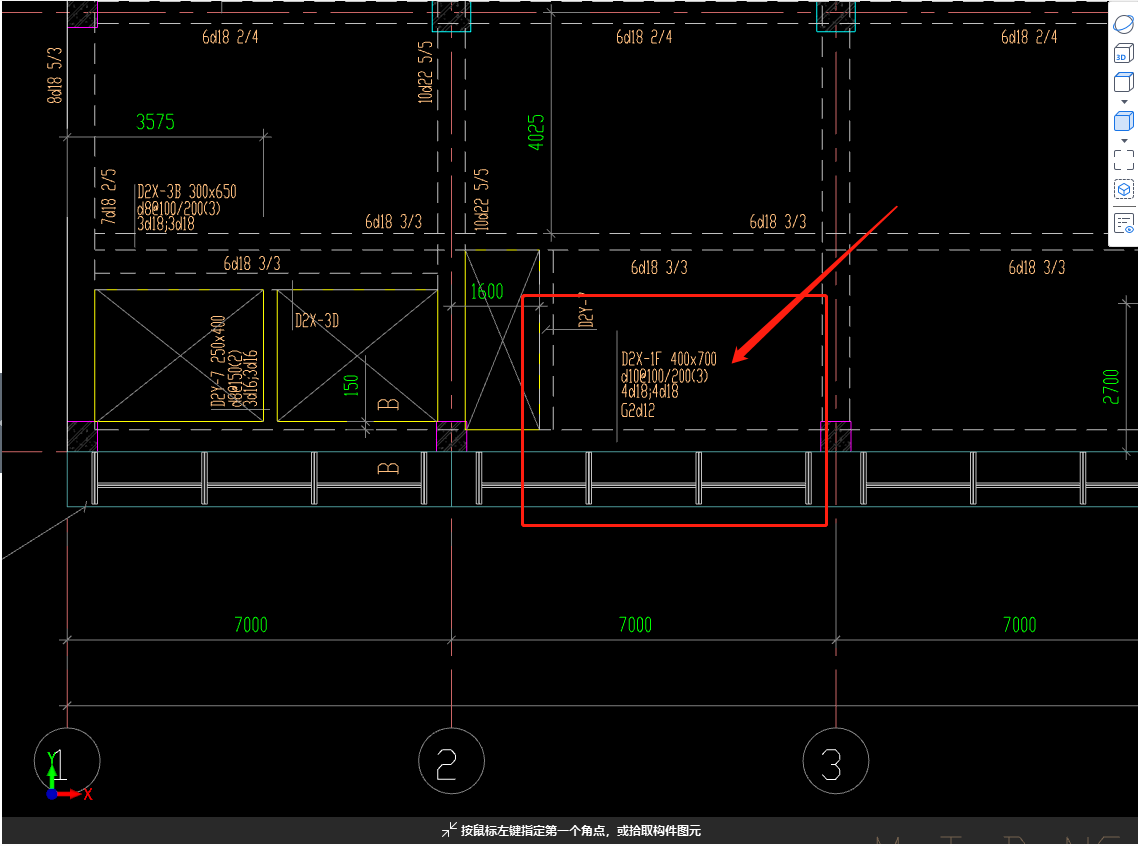
Task: Click the status bar corner-point prompt text
Action: tap(581, 831)
